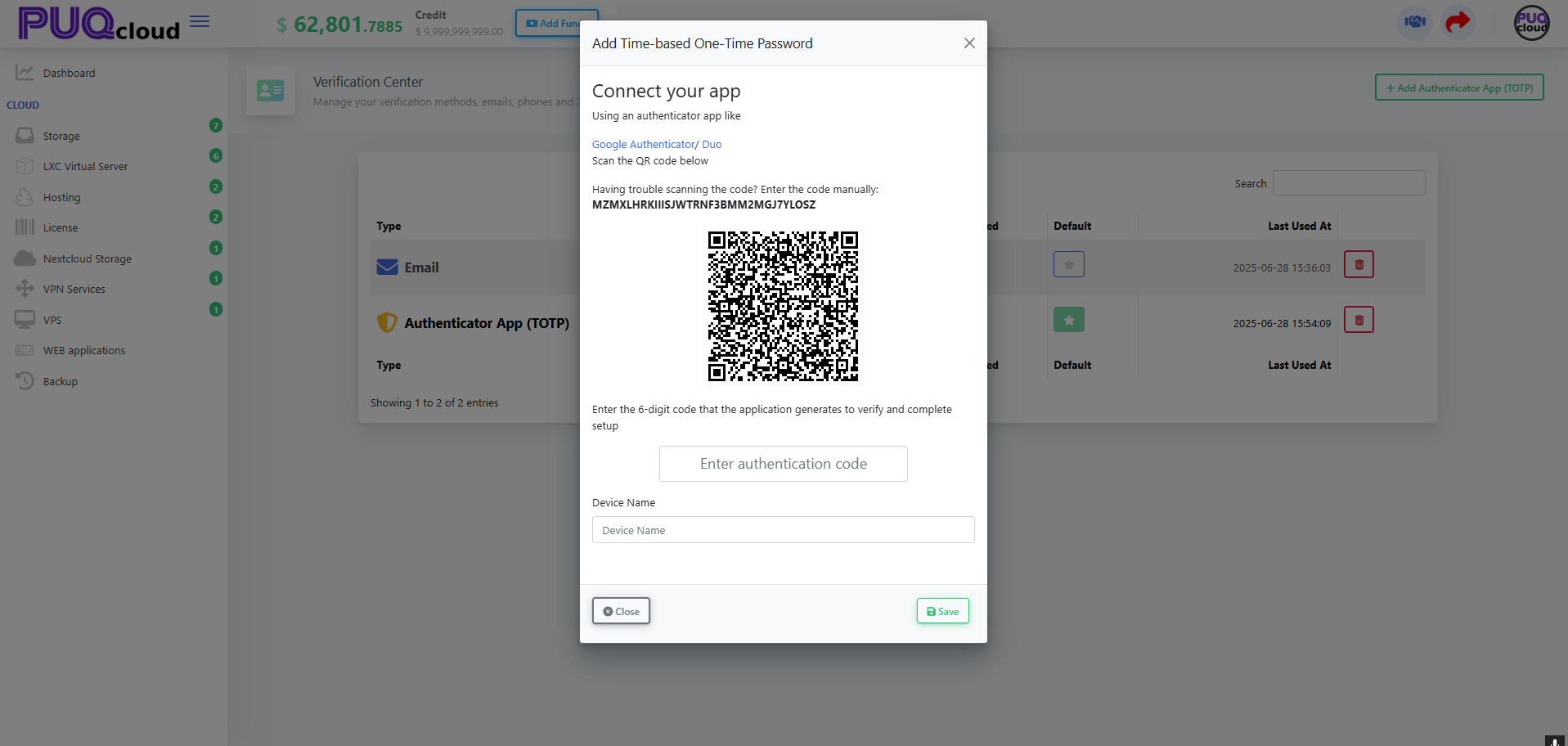Screen dimensions: 1568x746
Task: Open Hosting in the sidebar
Action: [x=61, y=198]
